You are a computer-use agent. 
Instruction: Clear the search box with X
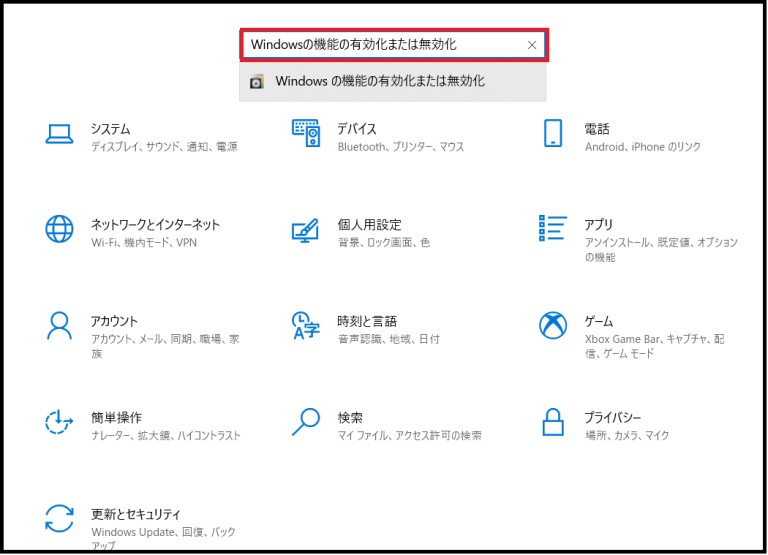[x=532, y=45]
